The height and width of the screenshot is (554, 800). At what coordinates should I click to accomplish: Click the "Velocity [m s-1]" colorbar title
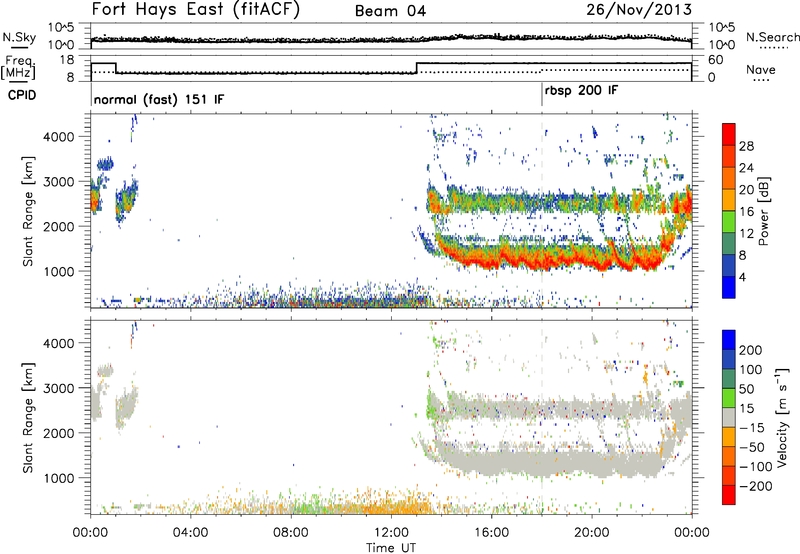[x=782, y=417]
